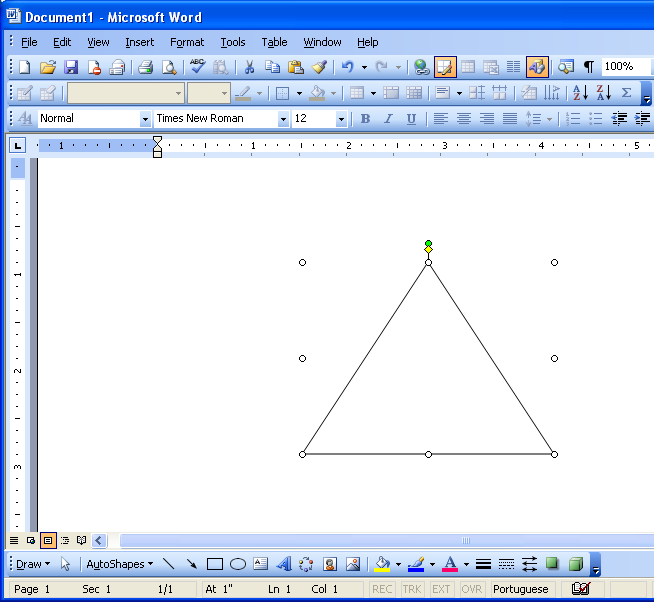
Task: Switch to Print Layout view button
Action: click(48, 541)
